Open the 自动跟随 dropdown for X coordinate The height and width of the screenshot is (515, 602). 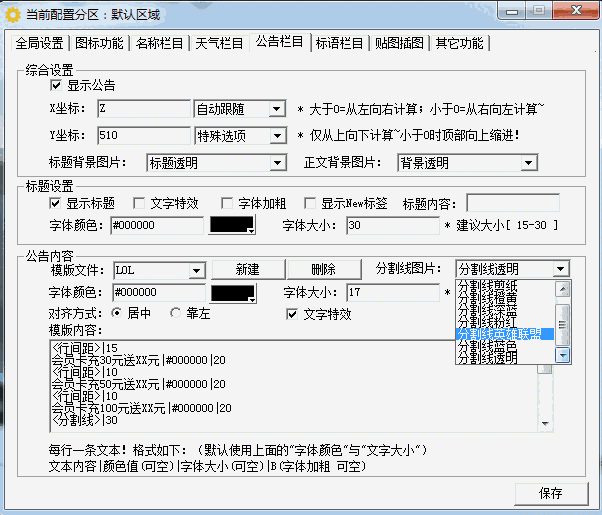pos(276,109)
